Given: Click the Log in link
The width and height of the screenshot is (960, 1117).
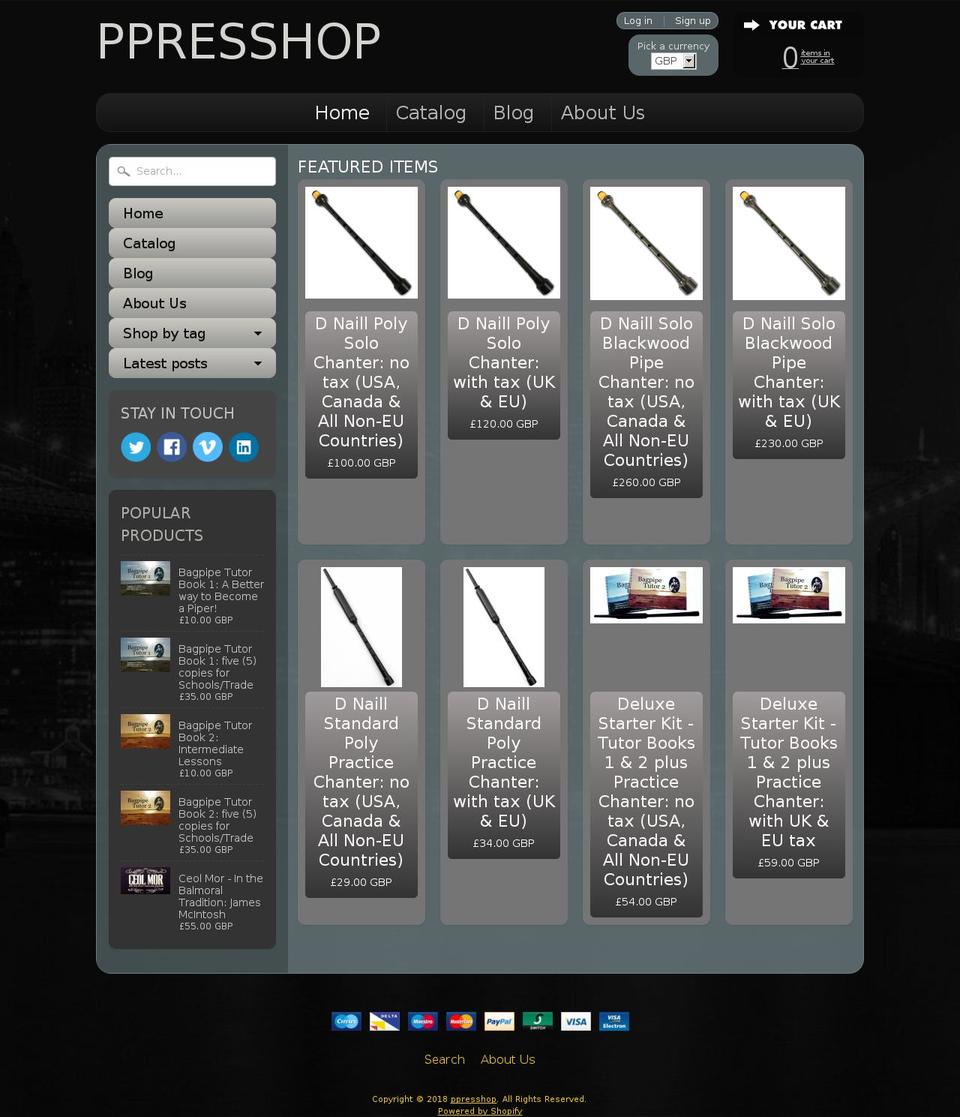Looking at the screenshot, I should click(x=638, y=21).
